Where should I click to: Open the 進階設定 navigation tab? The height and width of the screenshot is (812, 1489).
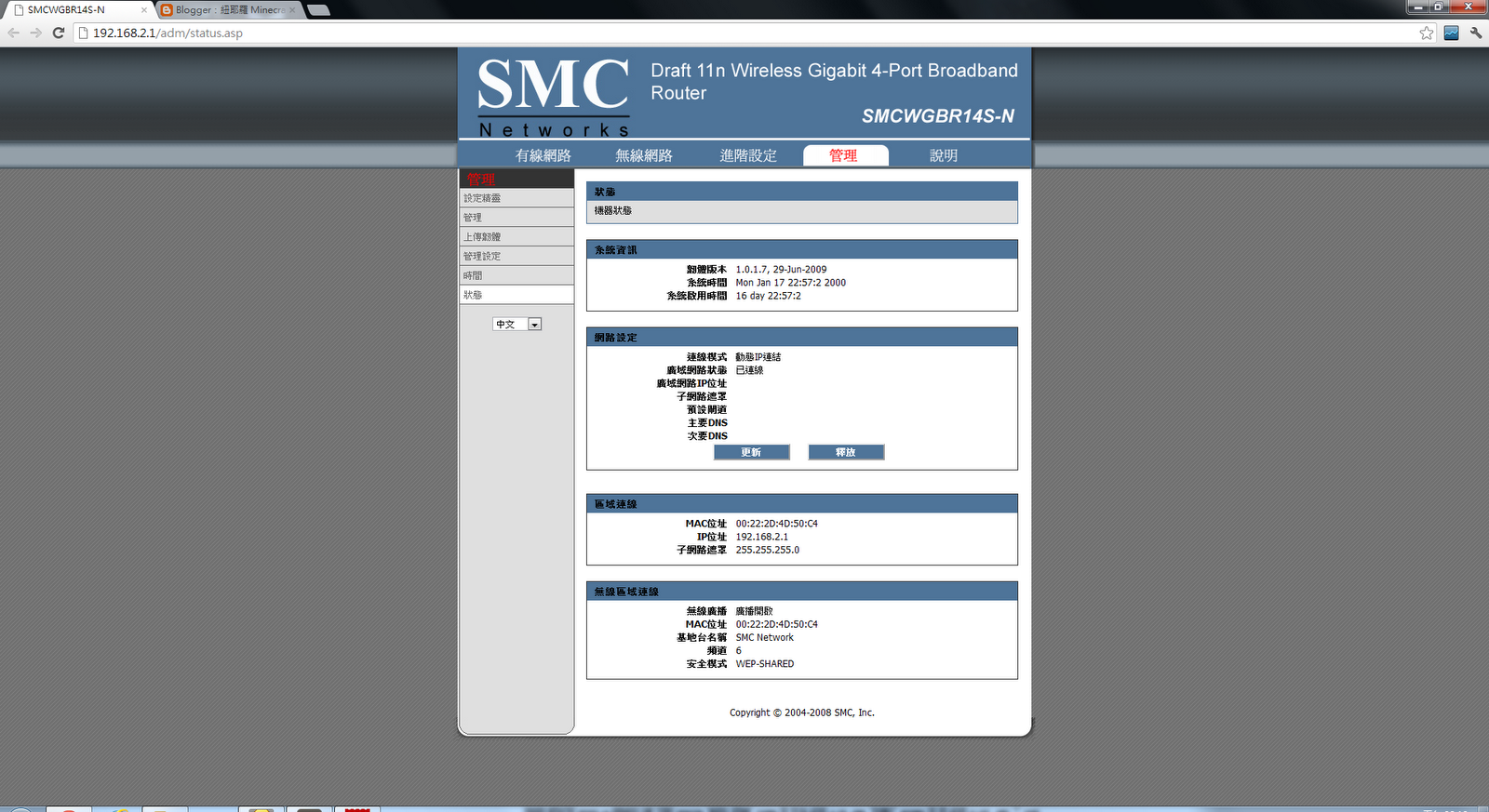tap(748, 155)
